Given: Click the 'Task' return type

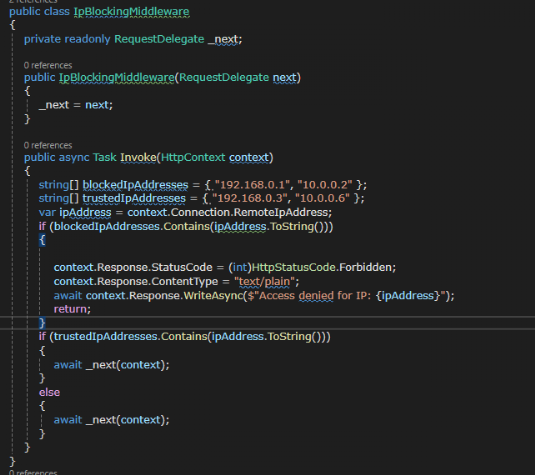Looking at the screenshot, I should [x=105, y=157].
